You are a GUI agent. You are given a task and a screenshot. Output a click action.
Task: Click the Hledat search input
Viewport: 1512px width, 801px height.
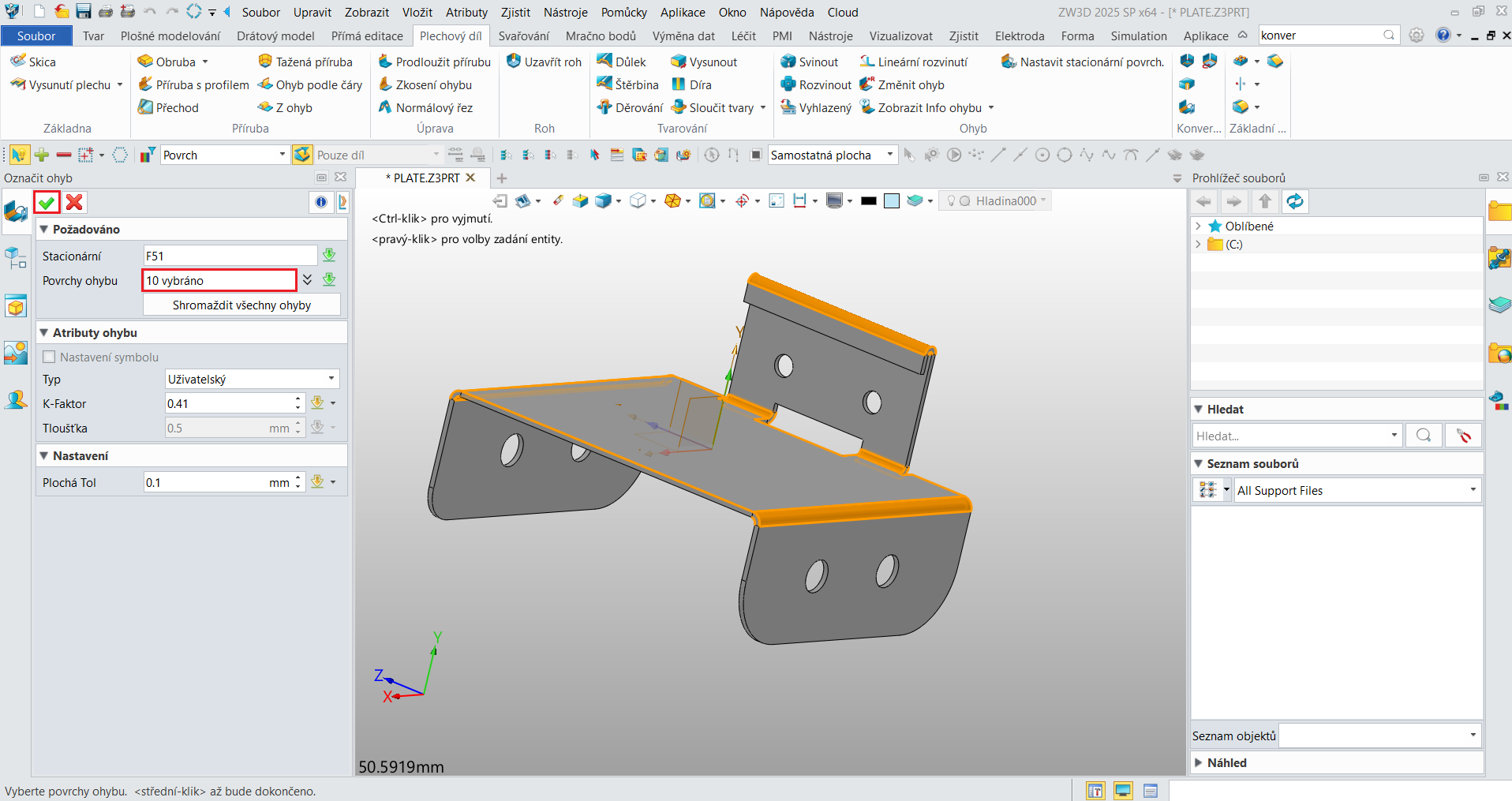[x=1296, y=435]
